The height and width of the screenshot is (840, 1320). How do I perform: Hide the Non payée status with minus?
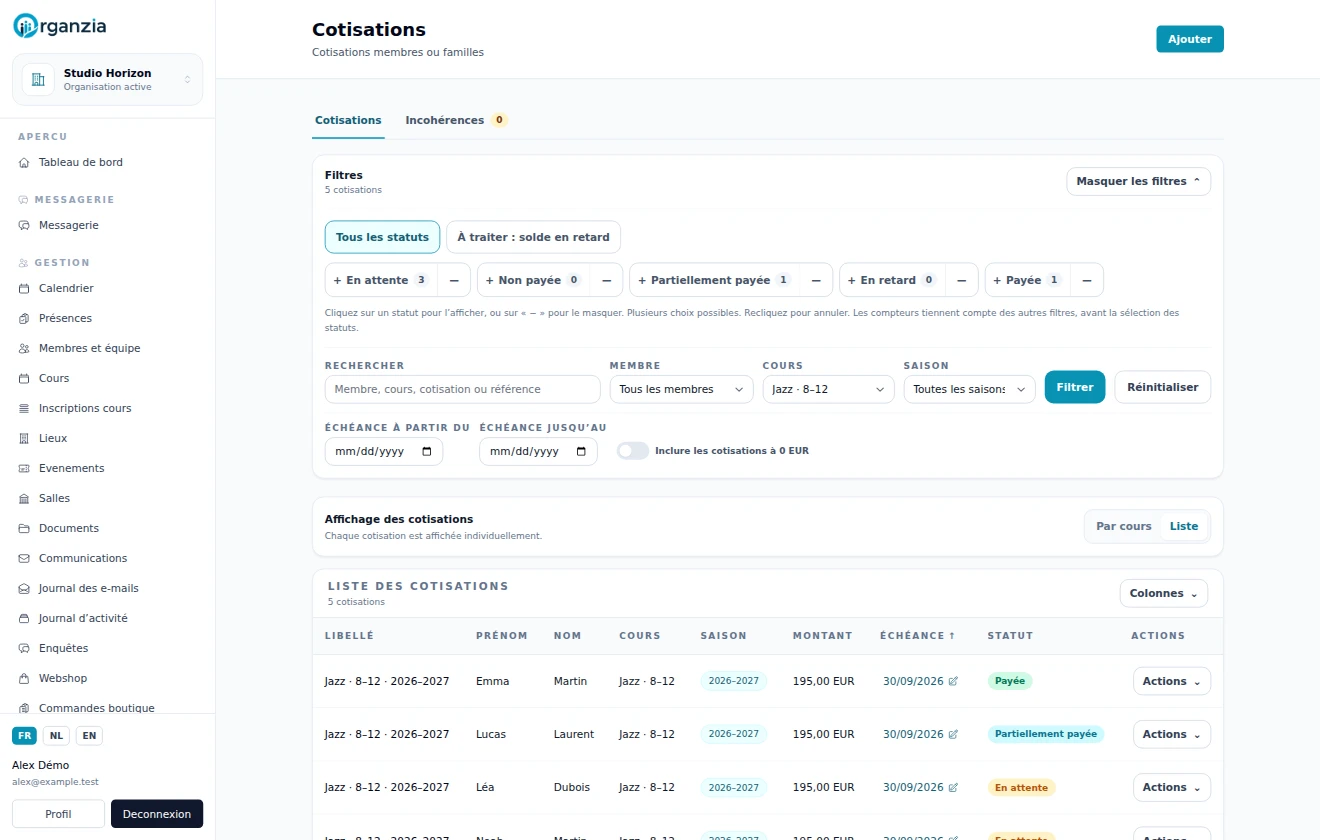[x=606, y=280]
